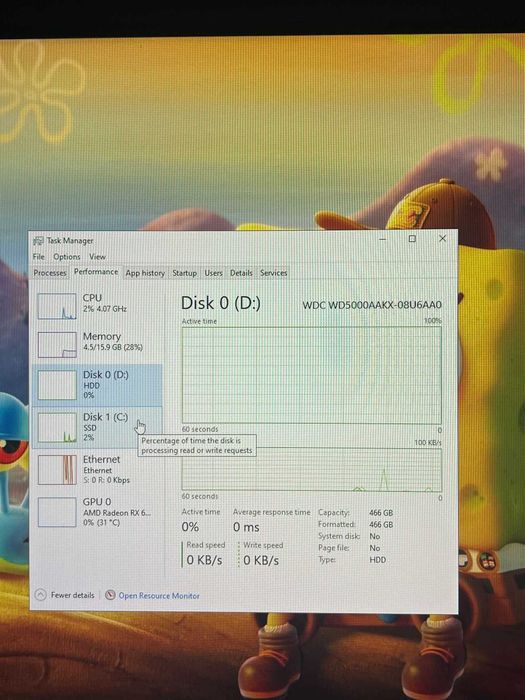Open the Startup tab
Viewport: 525px width, 700px height.
click(185, 273)
